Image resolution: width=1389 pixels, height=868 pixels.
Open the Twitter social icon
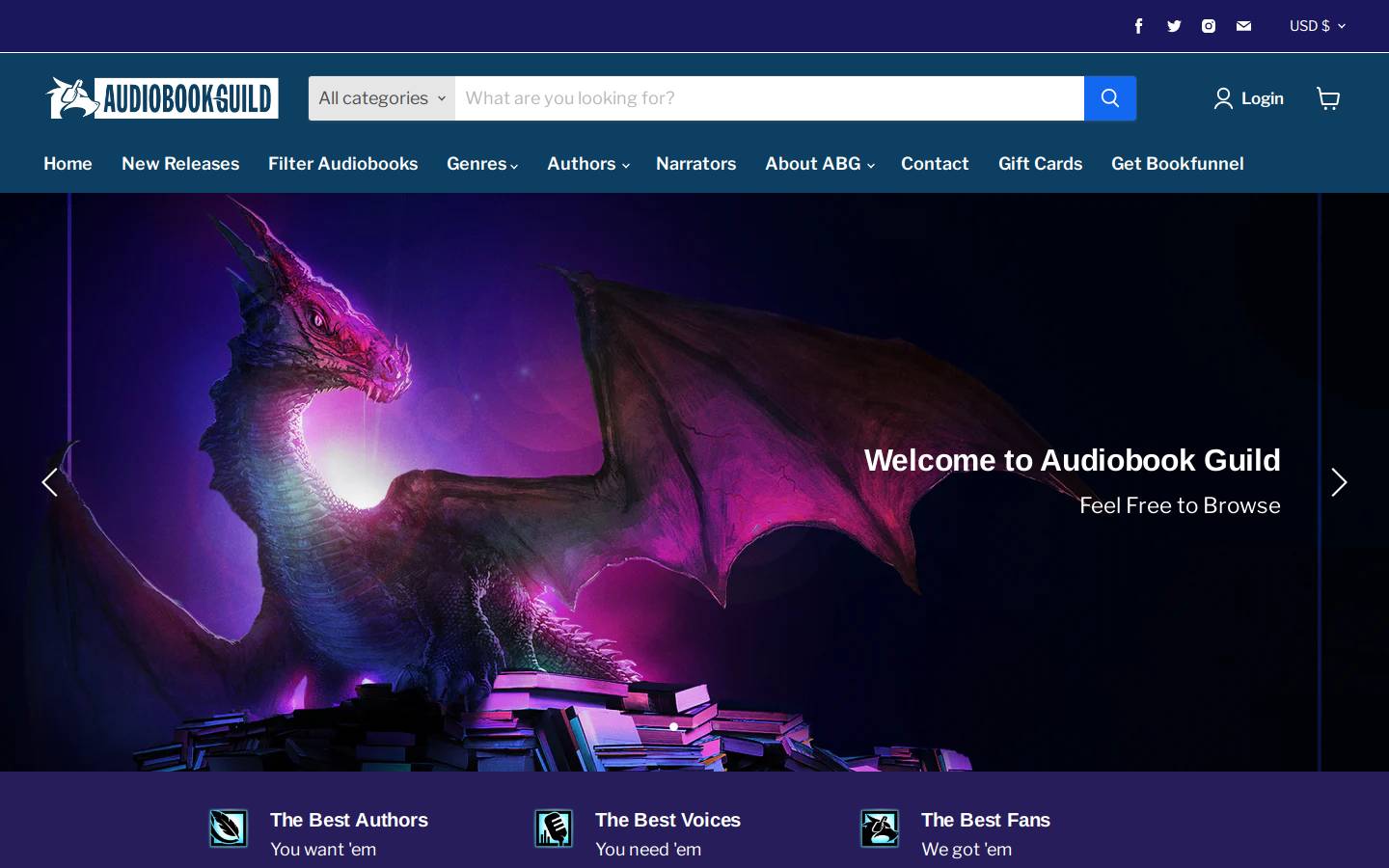point(1174,26)
